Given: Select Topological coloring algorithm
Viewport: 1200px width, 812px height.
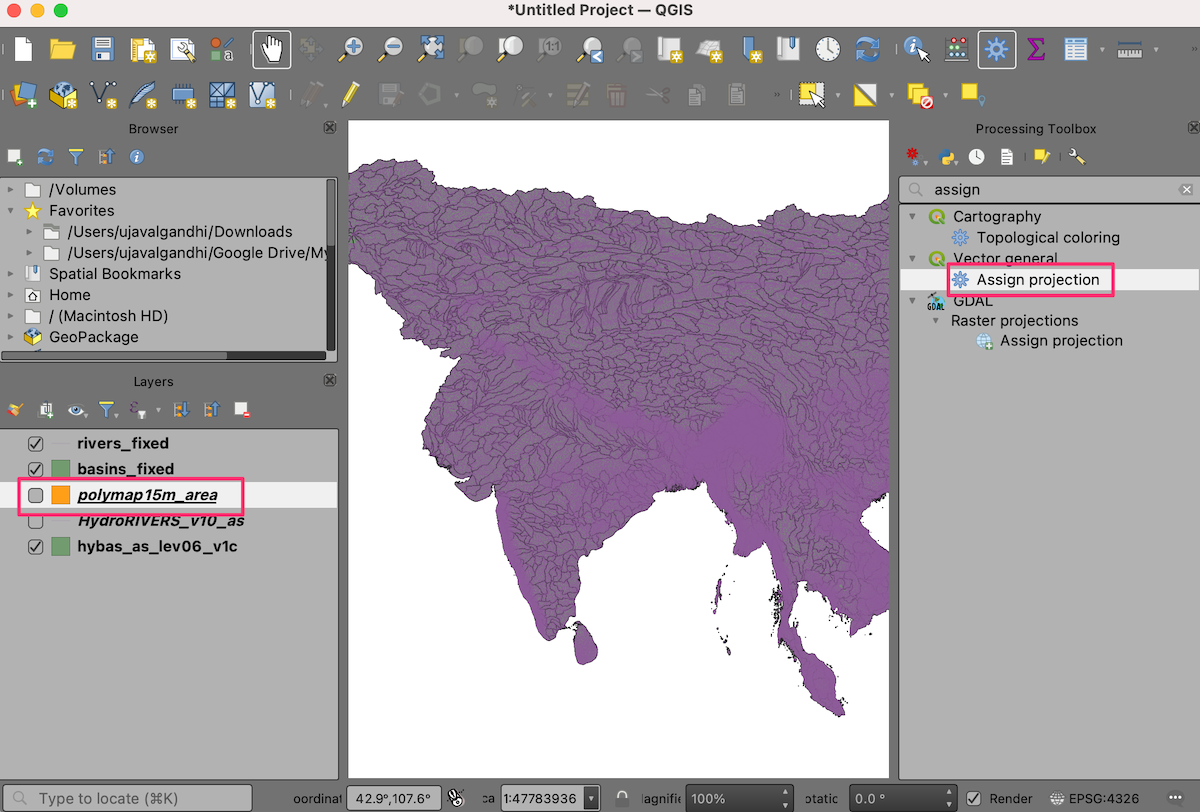Looking at the screenshot, I should click(x=1047, y=238).
